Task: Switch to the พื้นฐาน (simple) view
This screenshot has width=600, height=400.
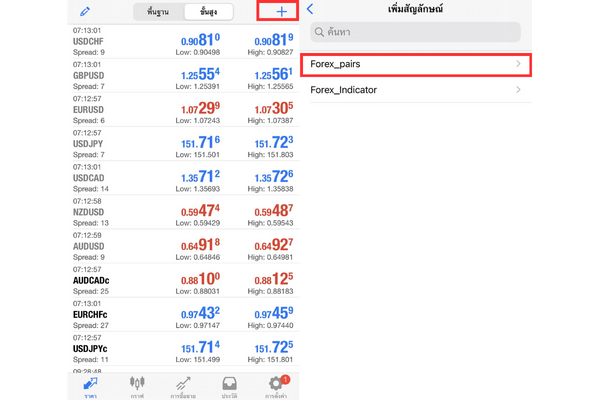Action: pos(159,12)
